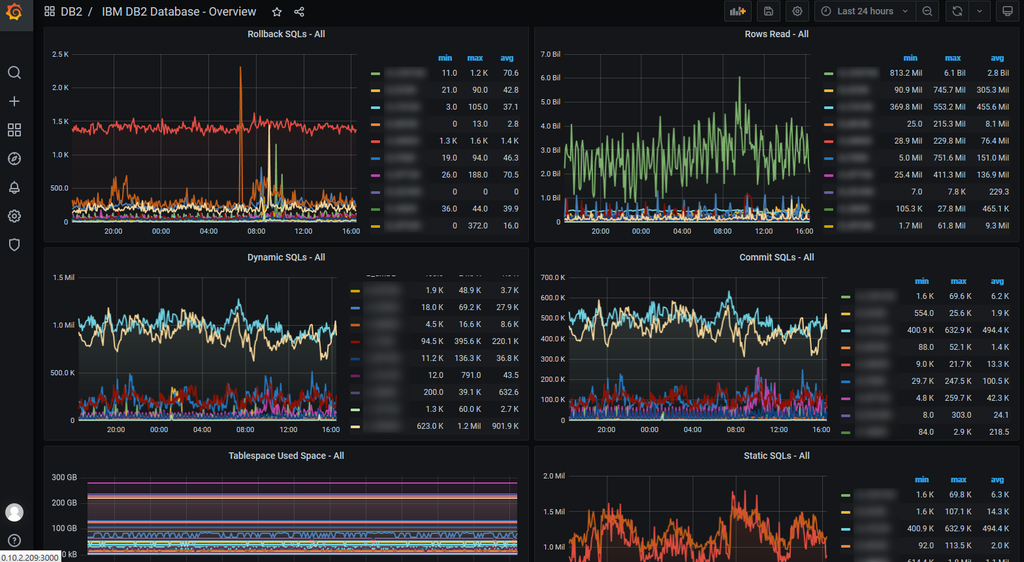
Task: Open the Grafana home logo
Action: tap(14, 12)
